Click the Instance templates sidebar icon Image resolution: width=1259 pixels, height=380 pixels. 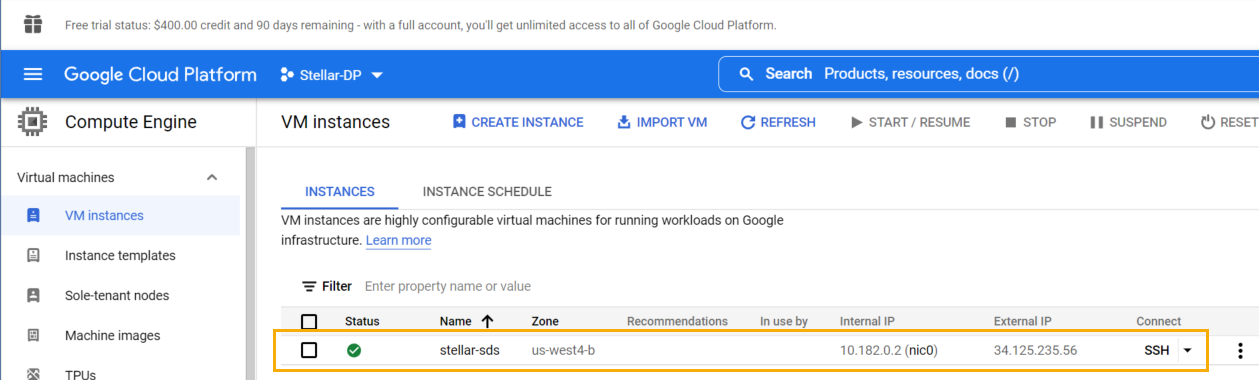[x=33, y=255]
